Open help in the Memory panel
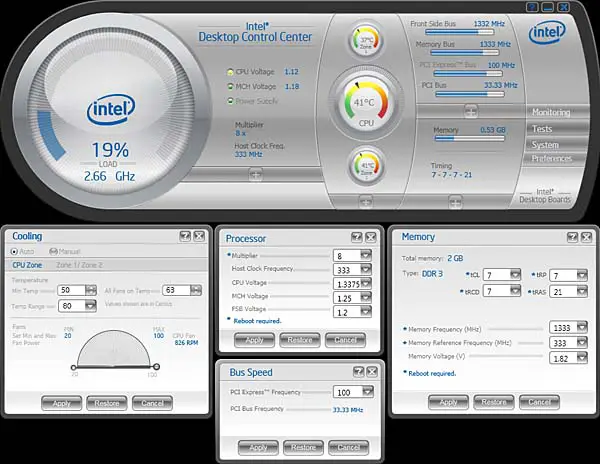Viewport: 600px width, 464px height. tap(572, 237)
